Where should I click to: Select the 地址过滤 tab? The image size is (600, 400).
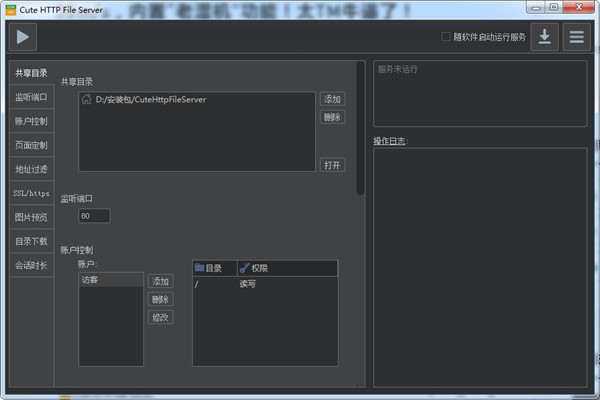31,169
